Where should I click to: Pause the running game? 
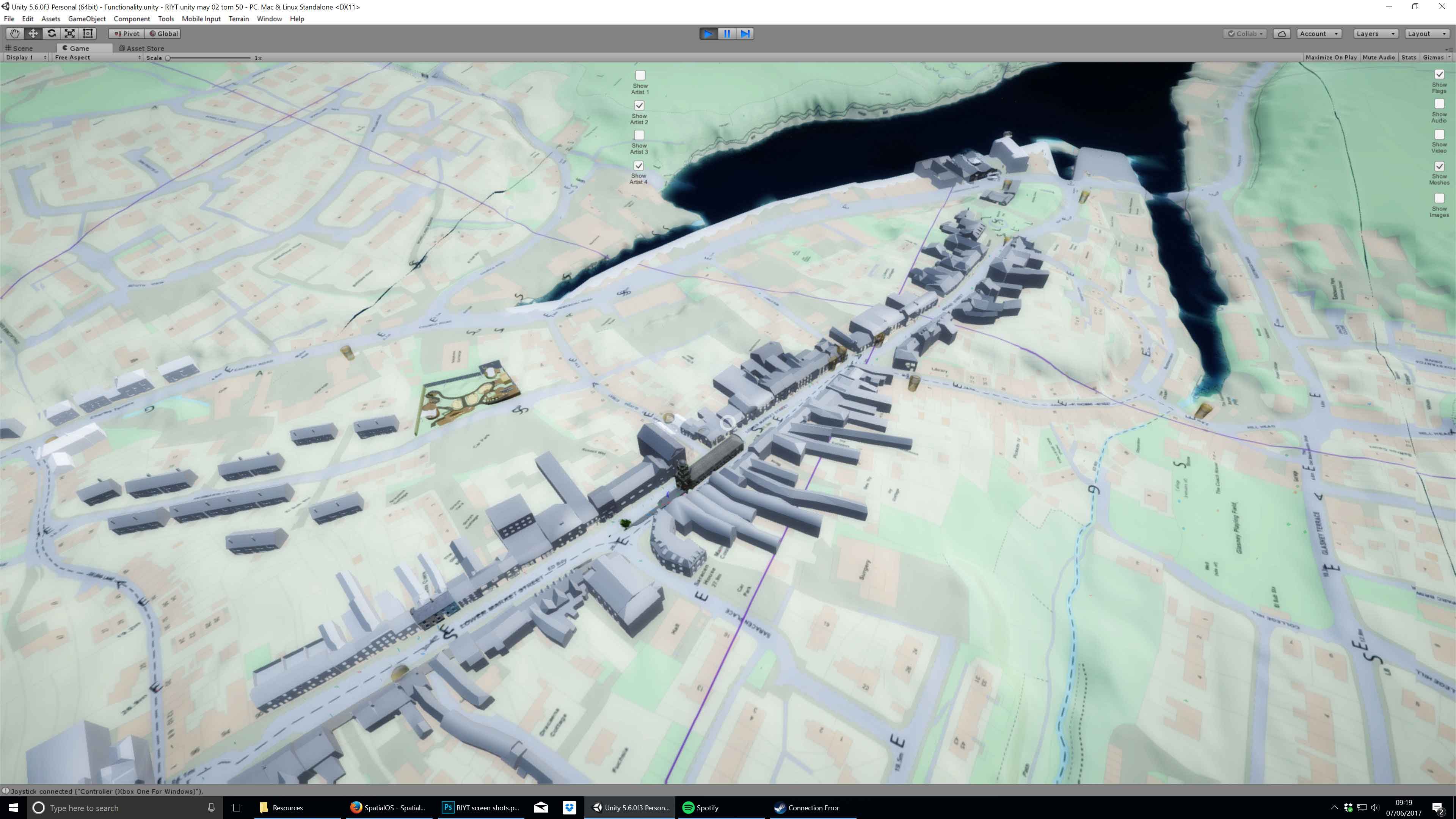(727, 34)
